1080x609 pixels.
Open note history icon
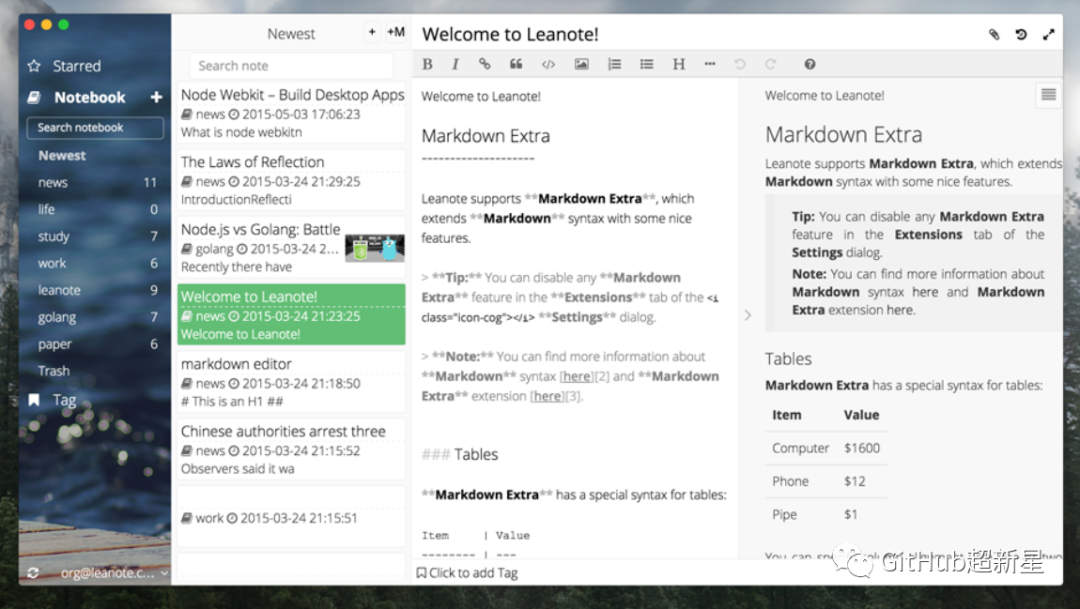1021,34
